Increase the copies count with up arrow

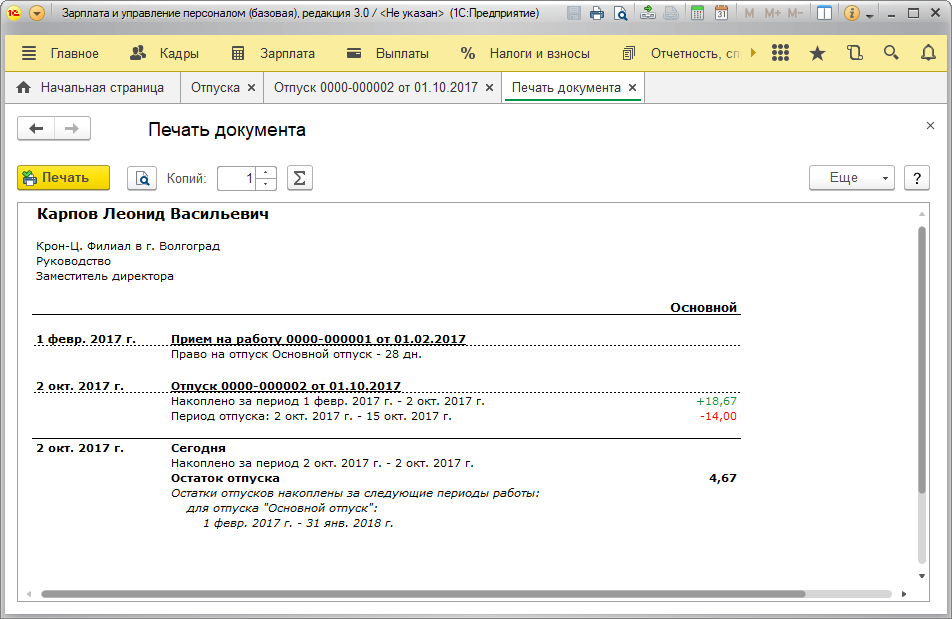pyautogui.click(x=266, y=172)
